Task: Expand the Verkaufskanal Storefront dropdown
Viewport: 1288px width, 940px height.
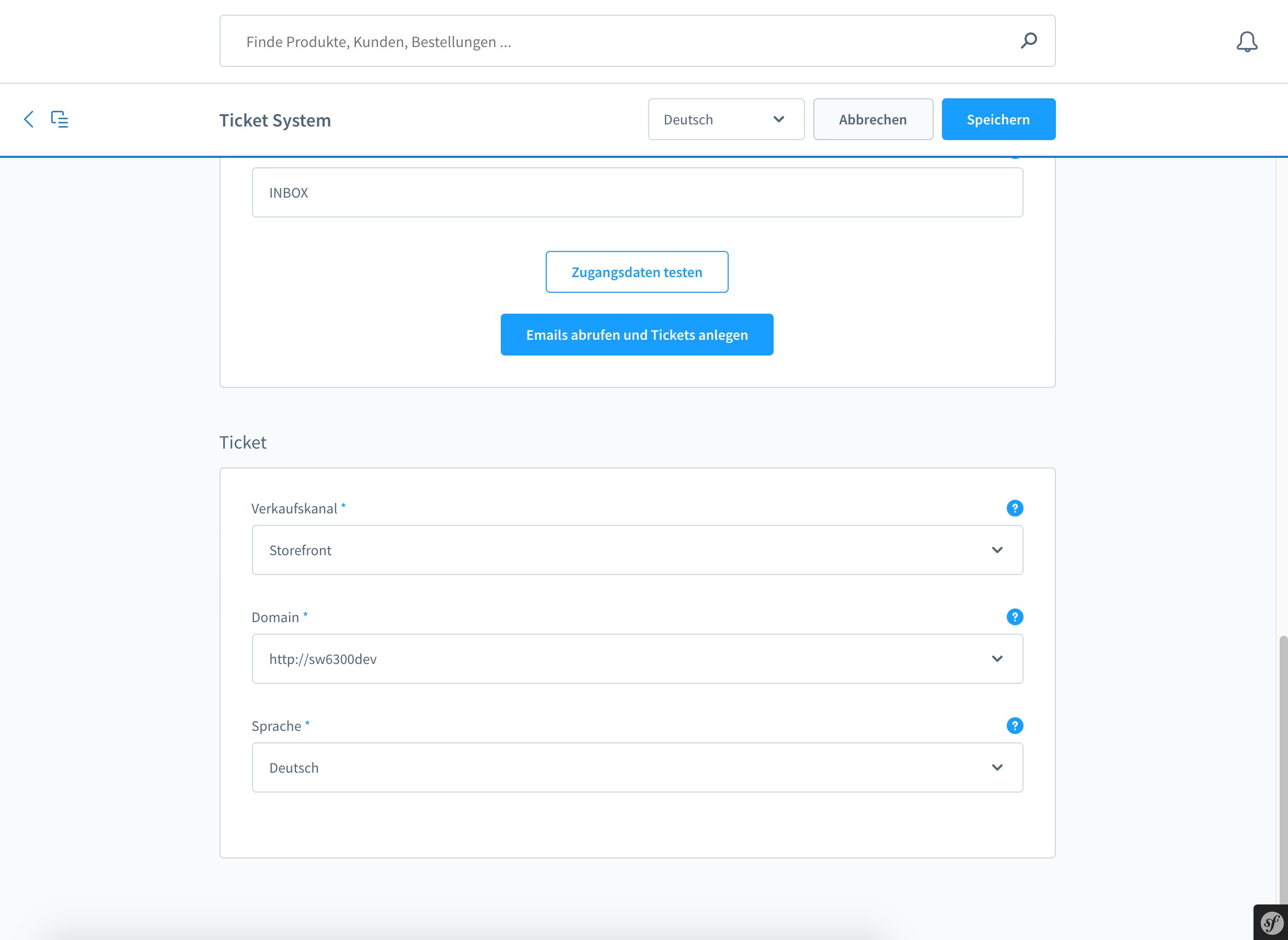Action: (x=637, y=549)
